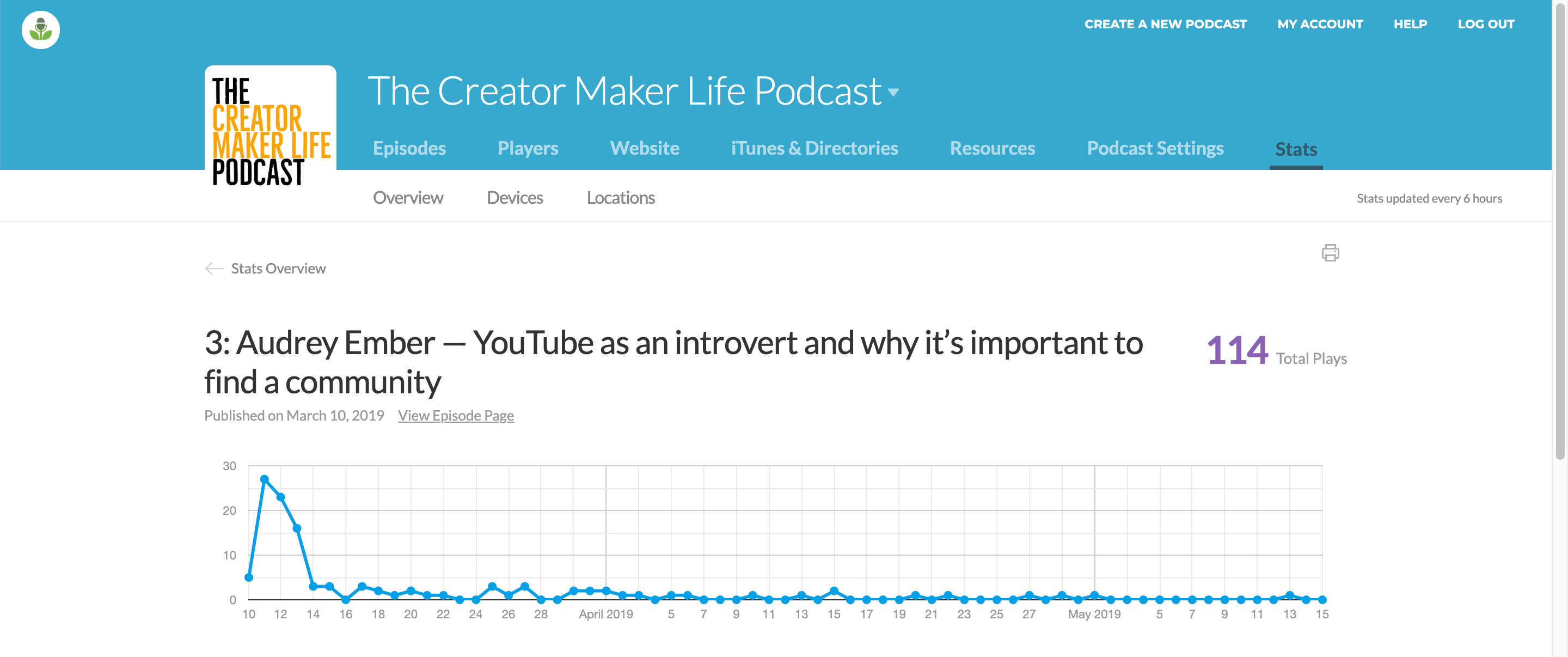Image resolution: width=1568 pixels, height=657 pixels.
Task: Select the Overview stats sub-tab
Action: click(408, 198)
